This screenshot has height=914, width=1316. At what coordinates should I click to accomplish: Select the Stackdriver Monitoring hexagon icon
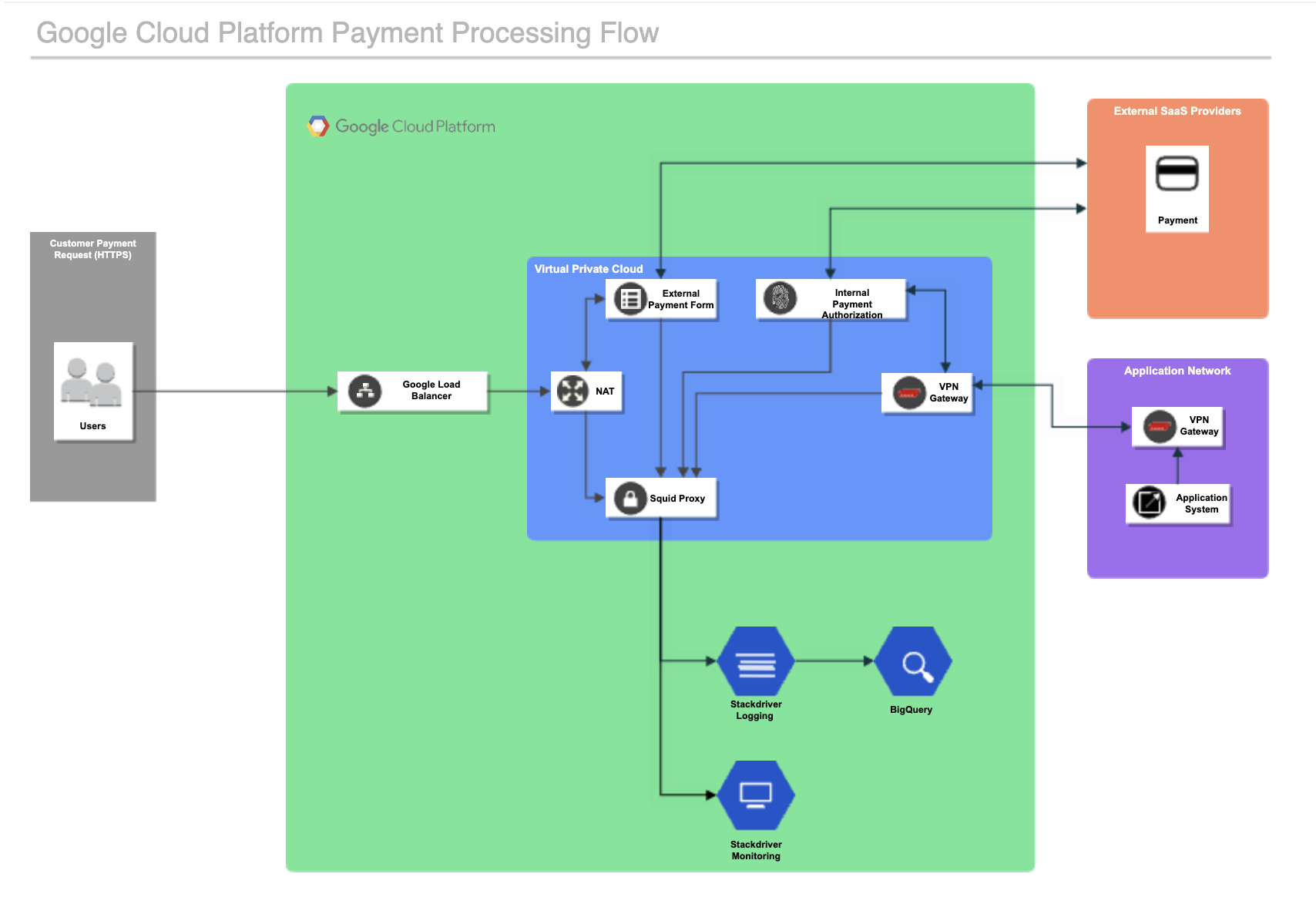coord(756,796)
